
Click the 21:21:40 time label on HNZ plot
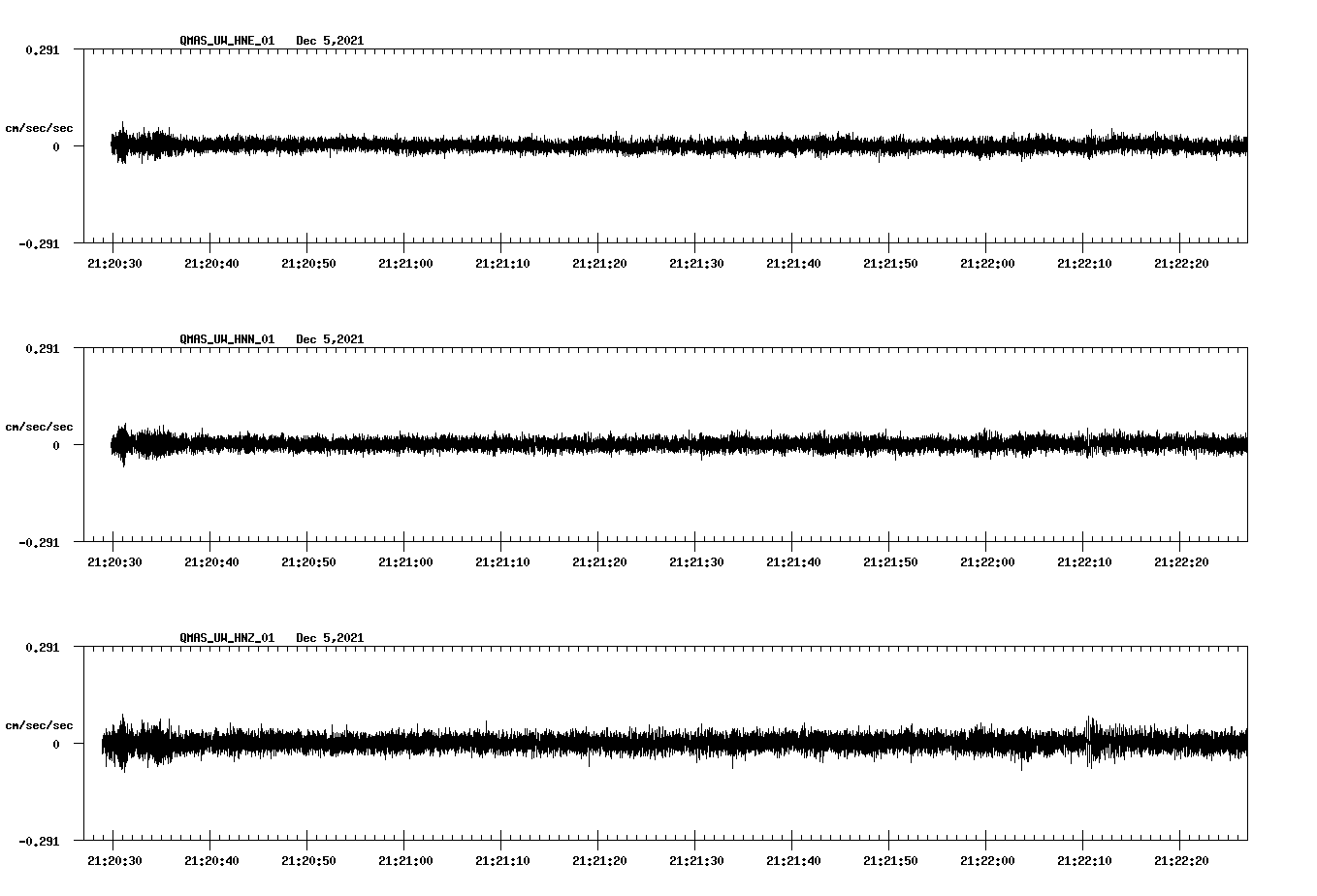[793, 861]
